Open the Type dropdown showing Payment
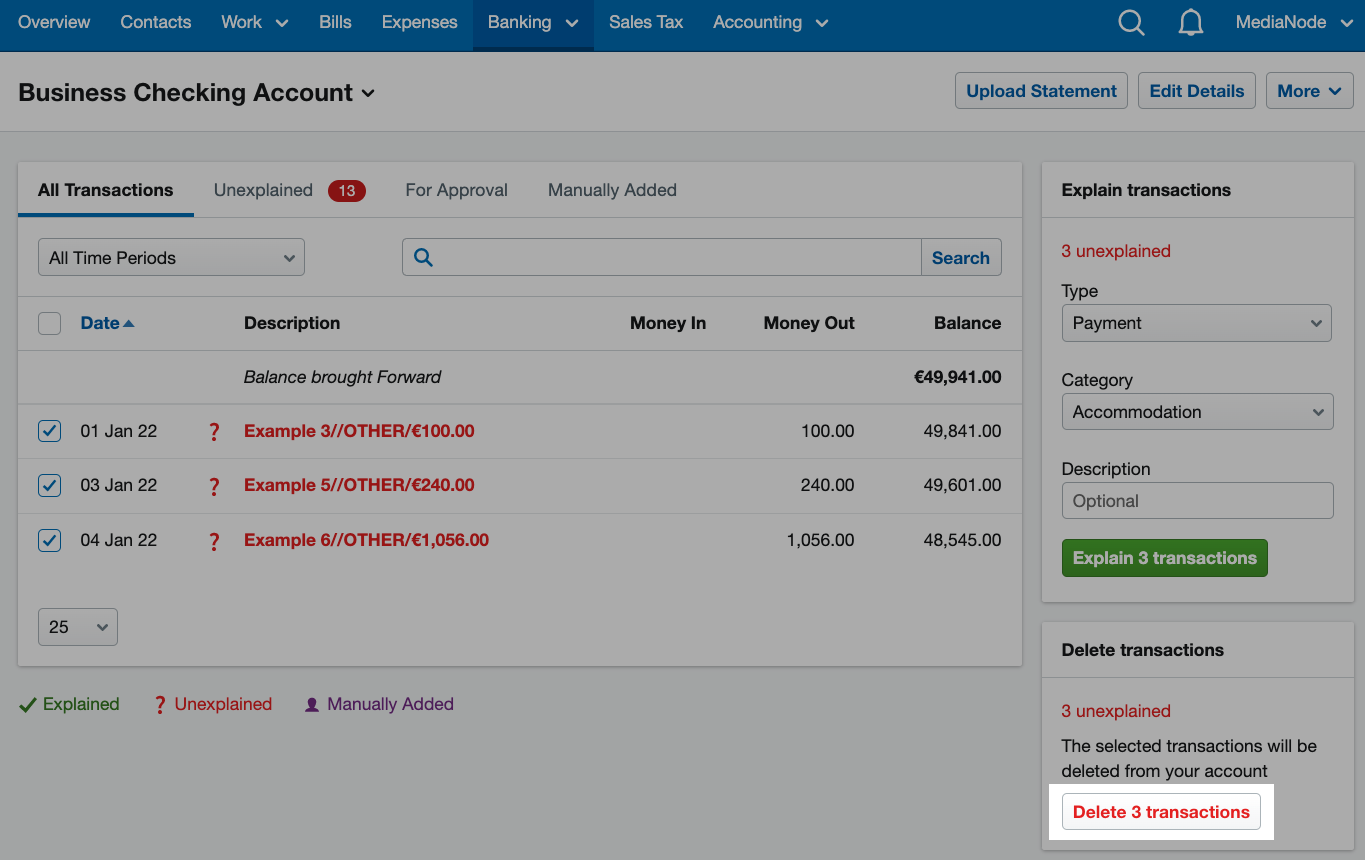 tap(1197, 323)
